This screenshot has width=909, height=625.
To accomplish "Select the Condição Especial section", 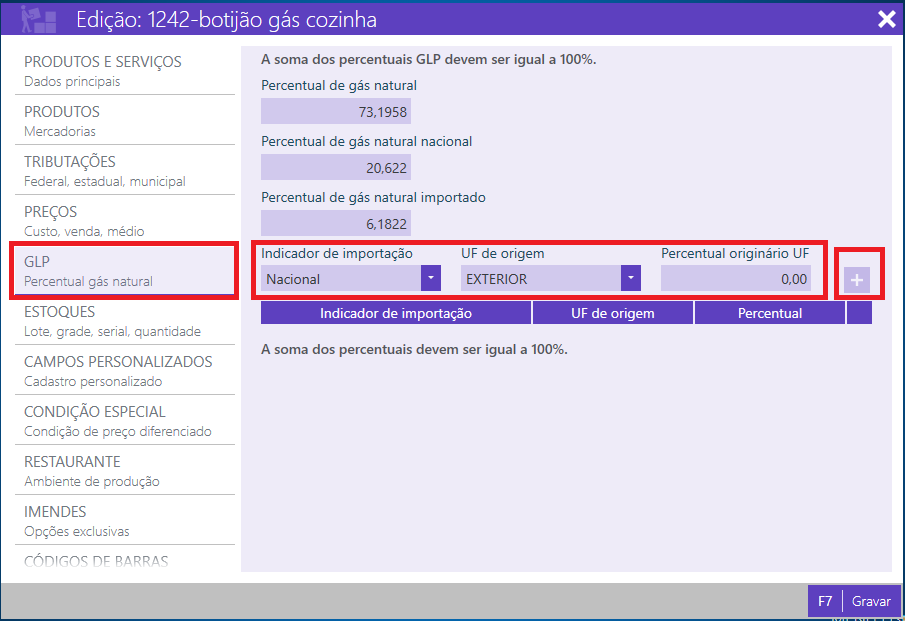I will pyautogui.click(x=118, y=421).
